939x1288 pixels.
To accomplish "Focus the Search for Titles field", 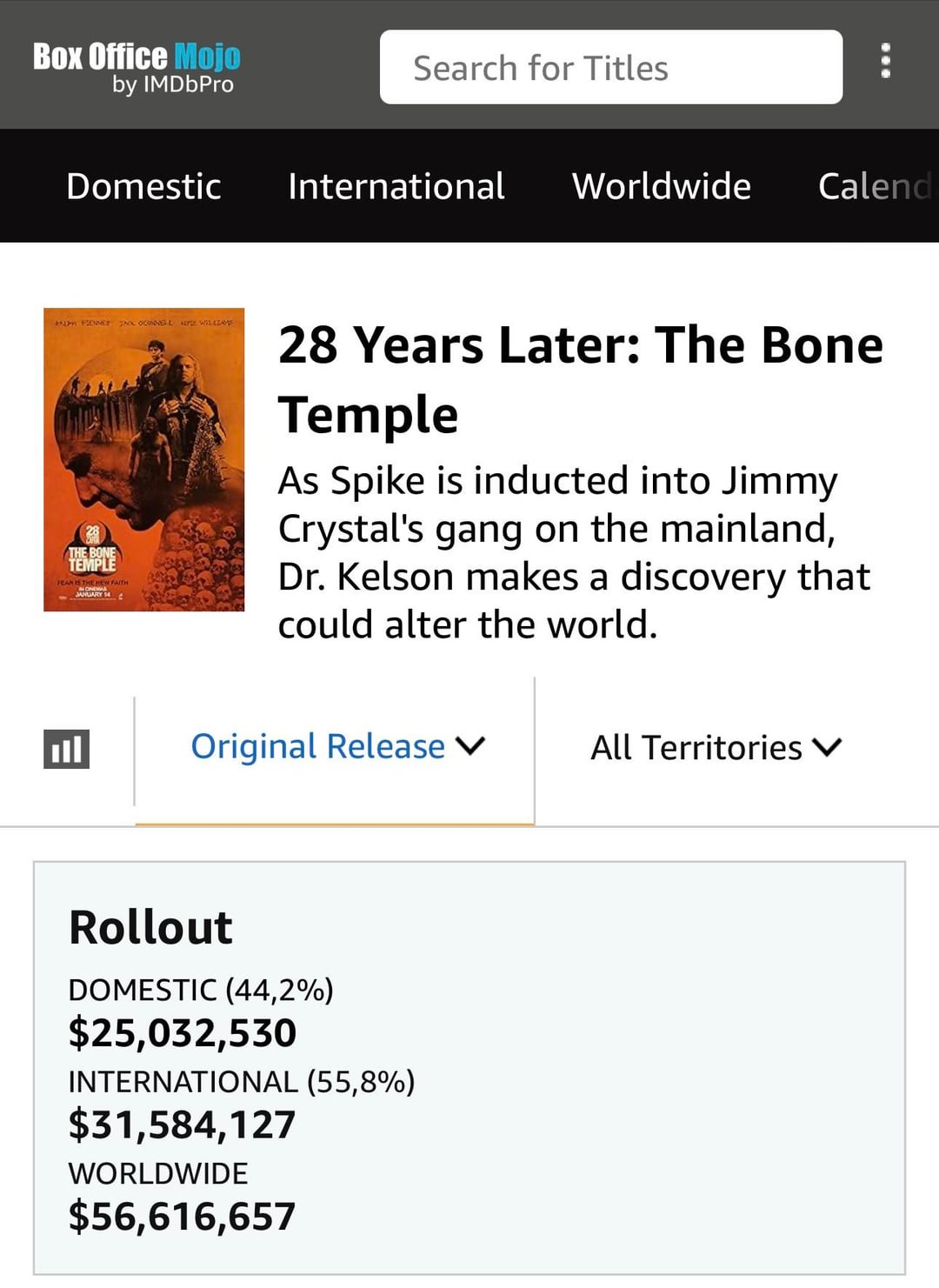I will pyautogui.click(x=610, y=68).
